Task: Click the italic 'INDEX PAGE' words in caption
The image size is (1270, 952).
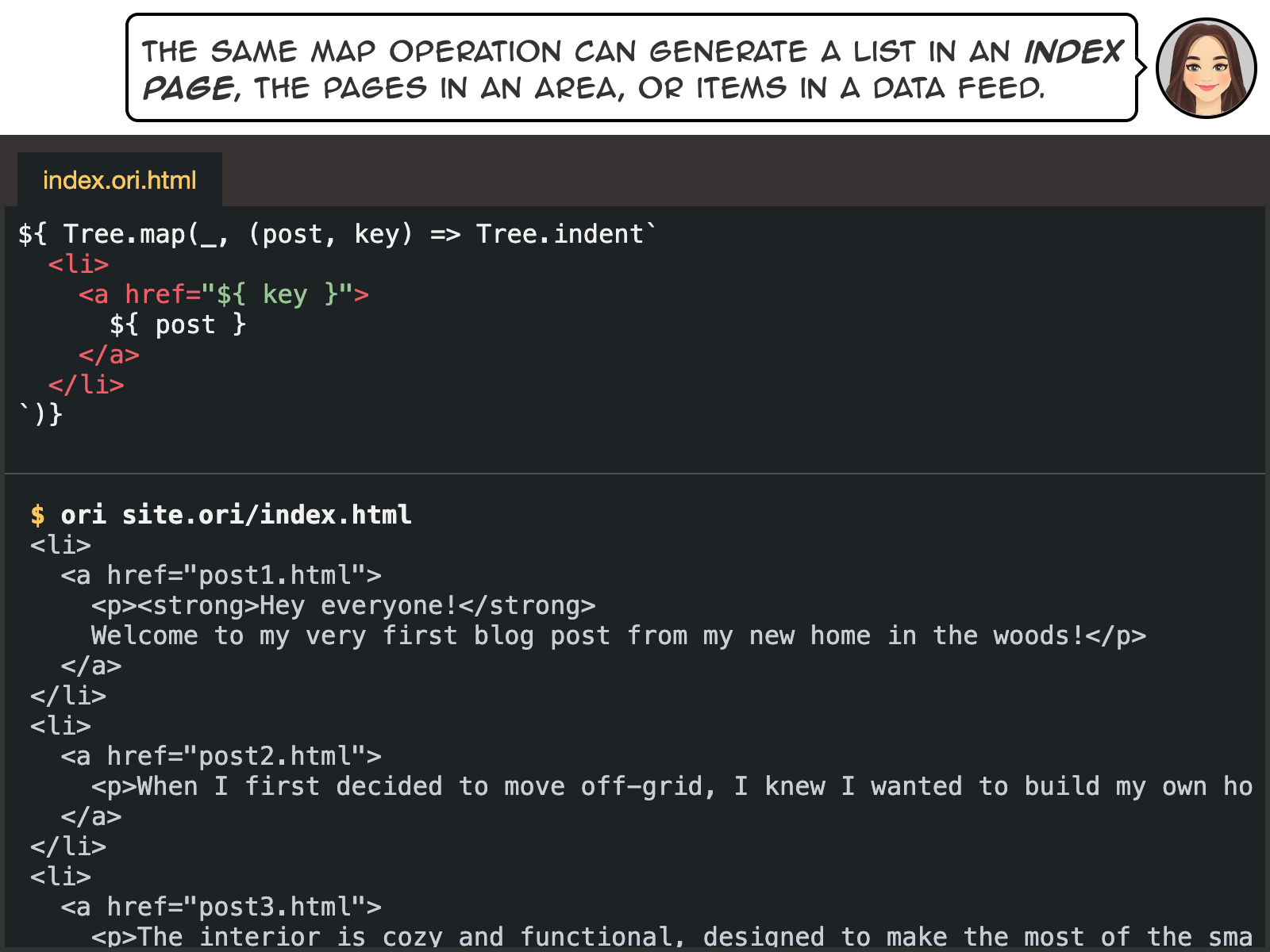Action: [x=1072, y=52]
